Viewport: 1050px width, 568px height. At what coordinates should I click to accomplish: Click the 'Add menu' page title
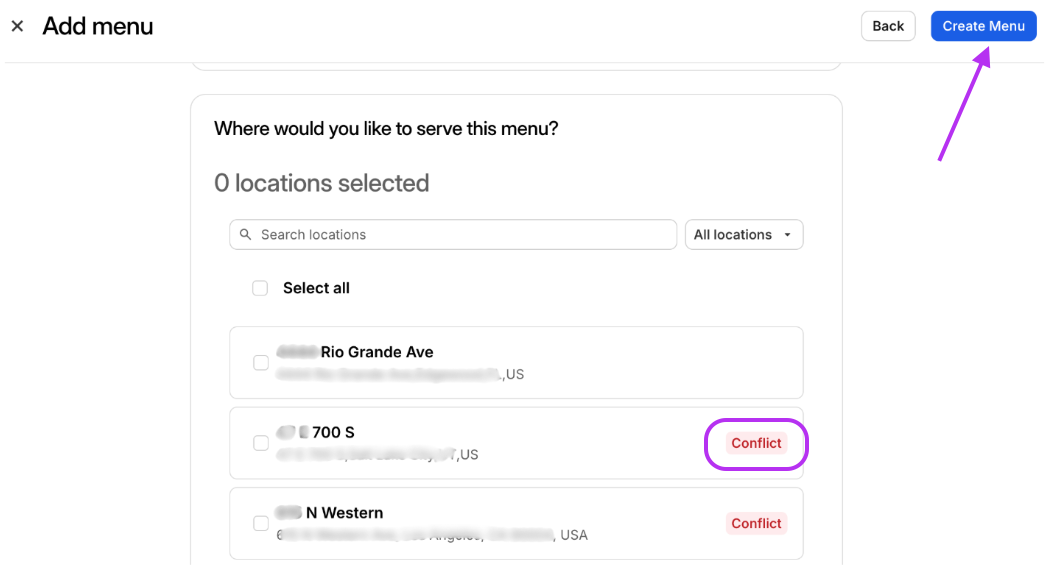(x=98, y=26)
